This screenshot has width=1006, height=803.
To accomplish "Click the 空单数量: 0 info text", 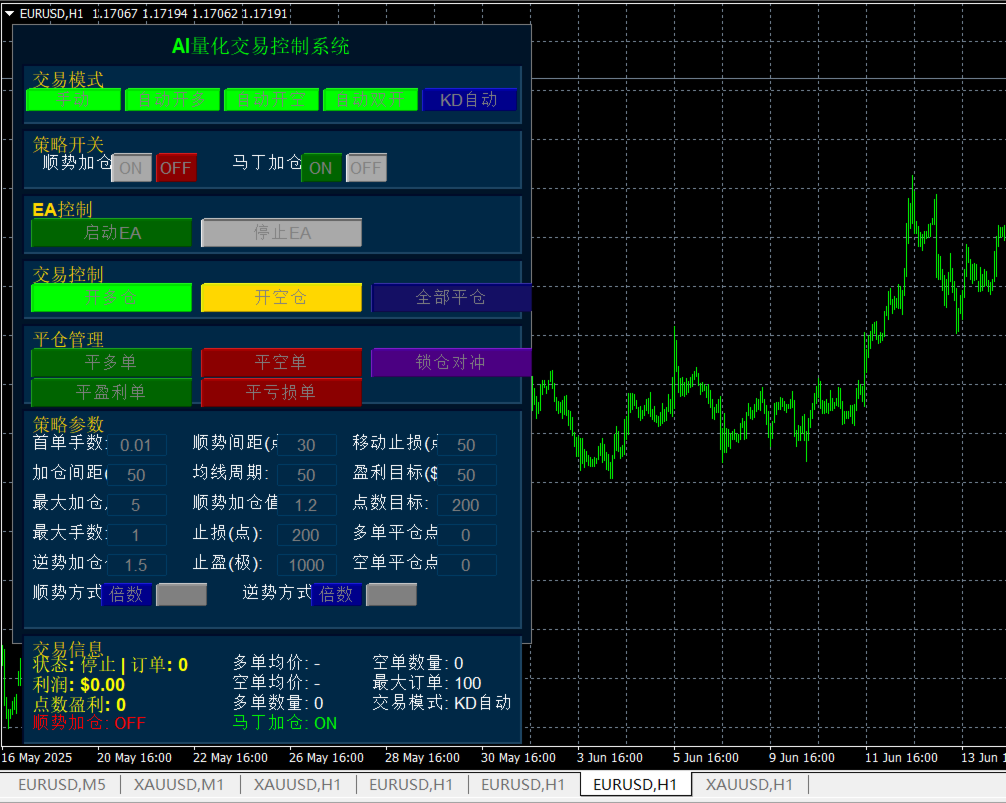I will [418, 663].
